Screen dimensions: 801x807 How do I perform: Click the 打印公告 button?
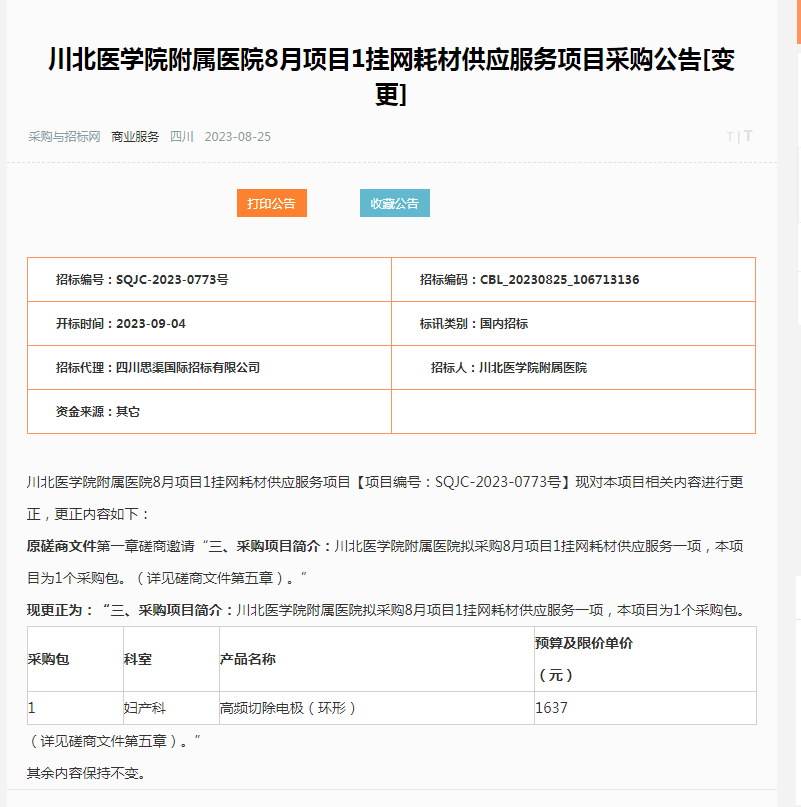pyautogui.click(x=272, y=203)
